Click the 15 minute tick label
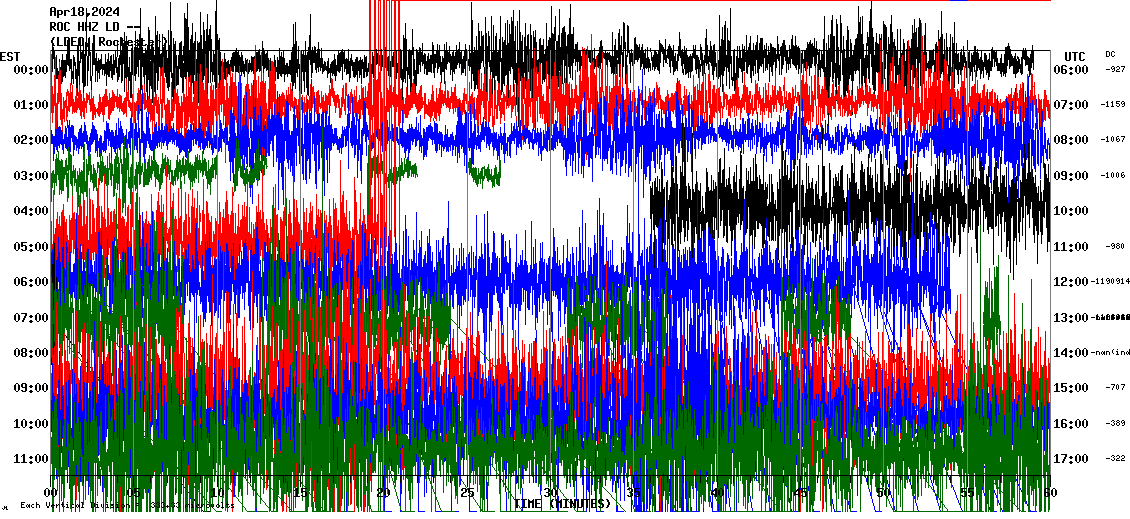This screenshot has width=1130, height=519. pos(301,493)
